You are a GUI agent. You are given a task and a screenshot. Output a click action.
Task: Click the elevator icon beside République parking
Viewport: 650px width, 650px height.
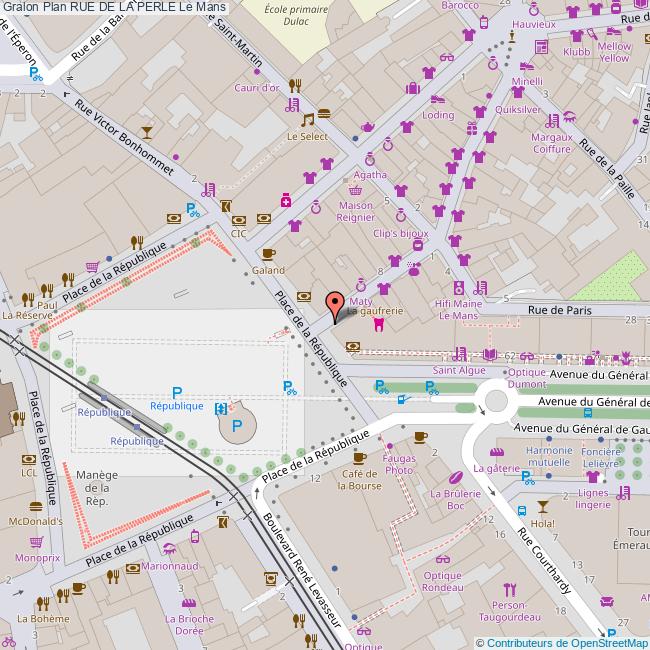tap(221, 407)
